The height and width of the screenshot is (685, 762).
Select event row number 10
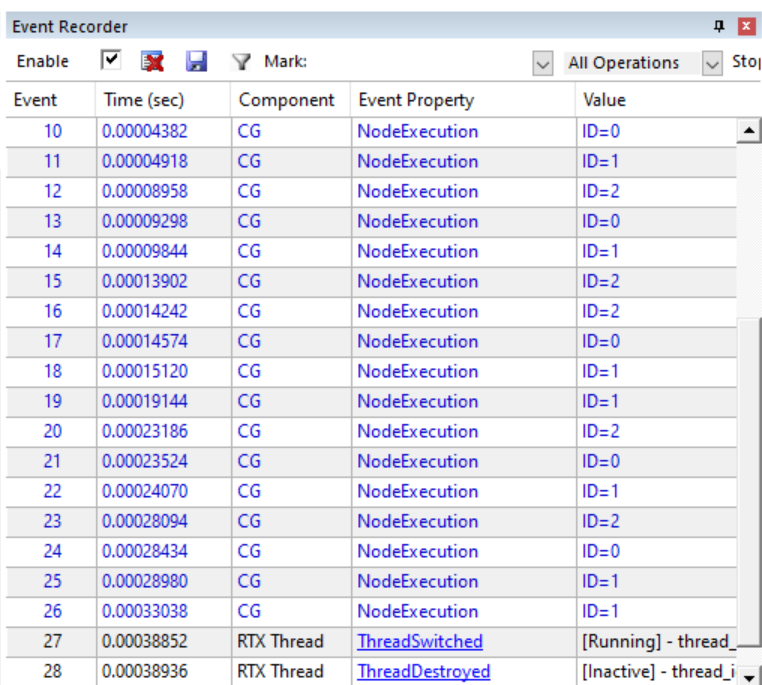point(52,131)
